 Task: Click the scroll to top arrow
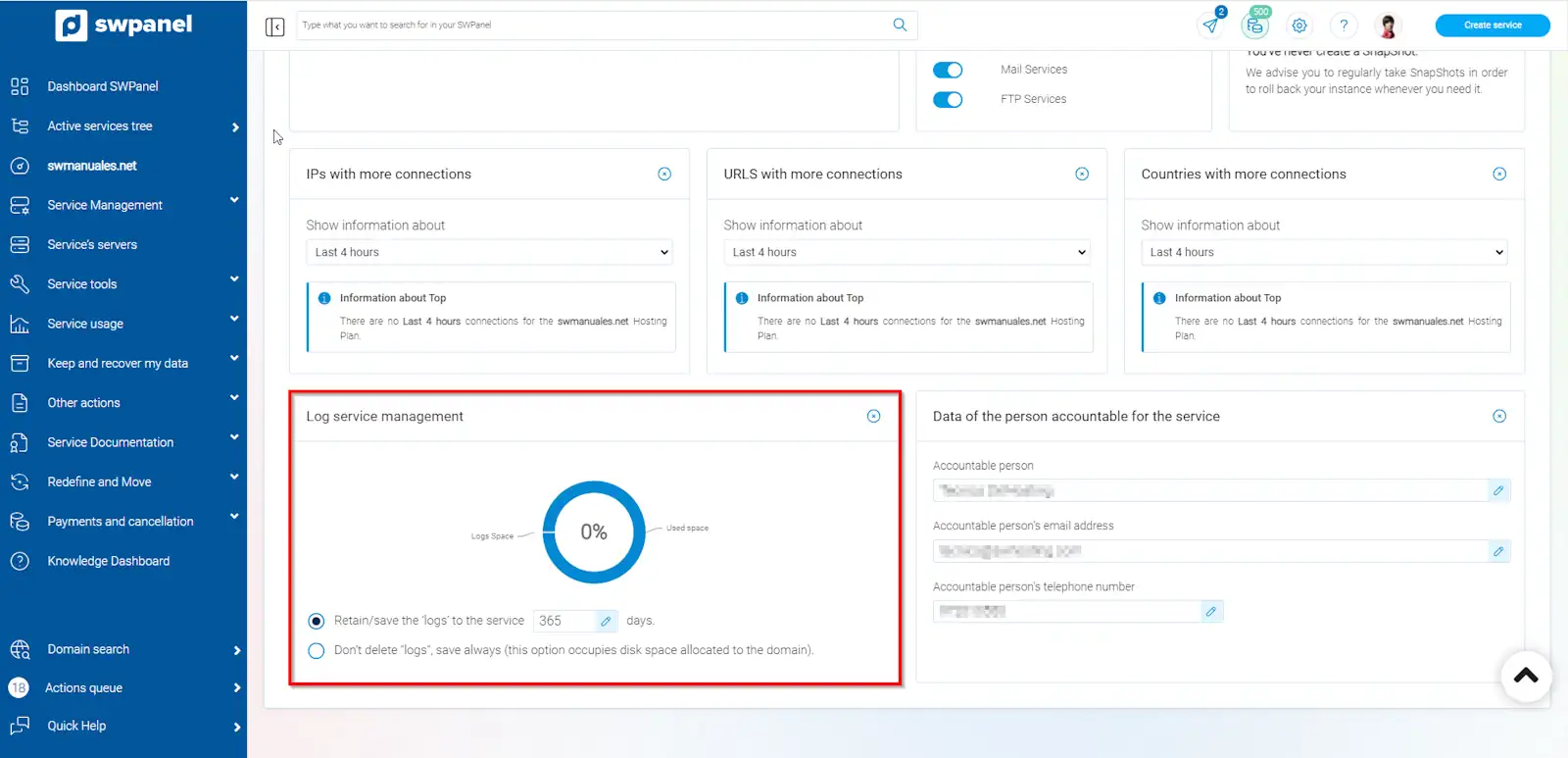tap(1525, 676)
